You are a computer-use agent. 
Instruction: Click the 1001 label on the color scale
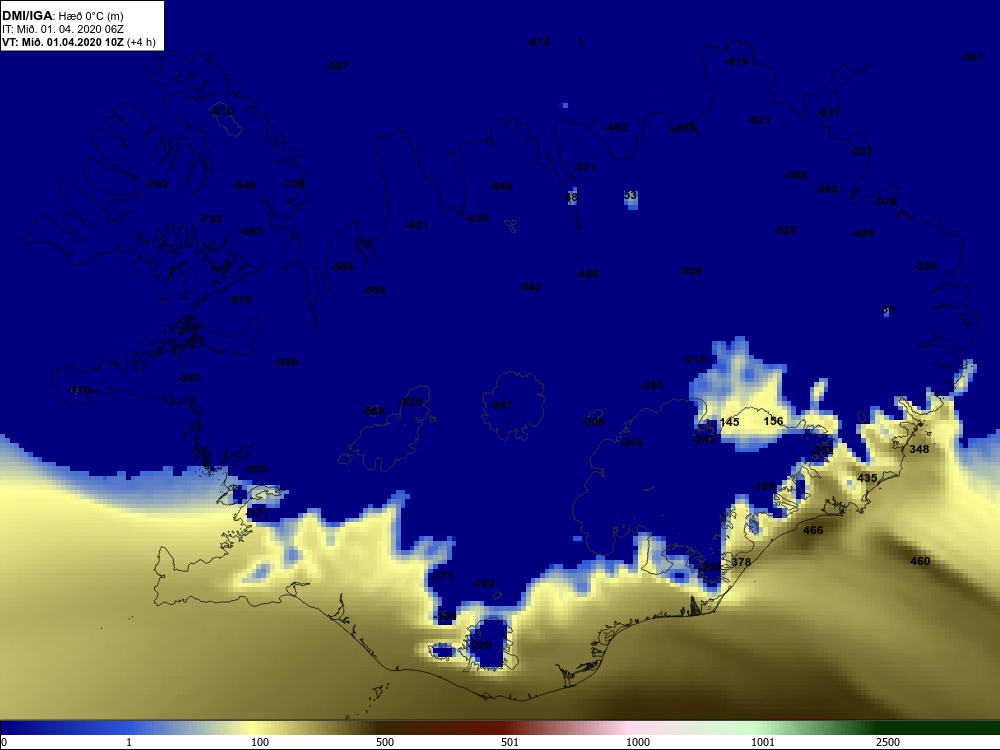763,742
